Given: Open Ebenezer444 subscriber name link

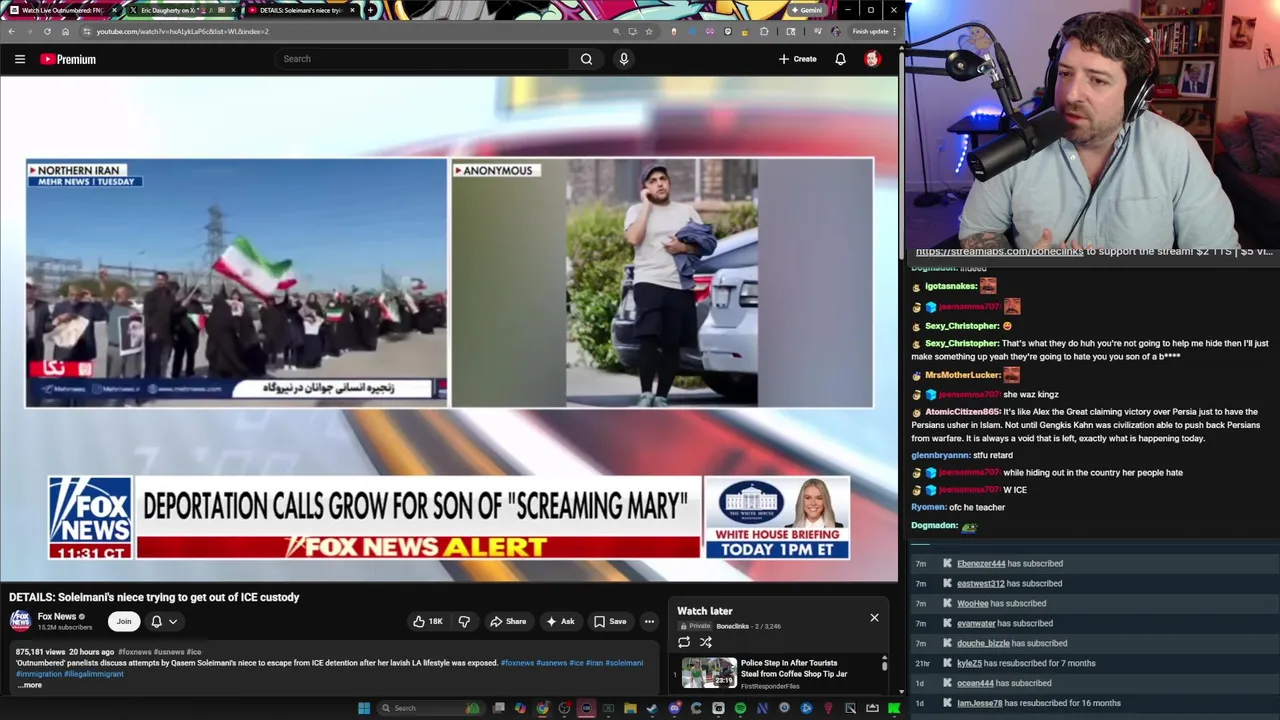Looking at the screenshot, I should (981, 564).
